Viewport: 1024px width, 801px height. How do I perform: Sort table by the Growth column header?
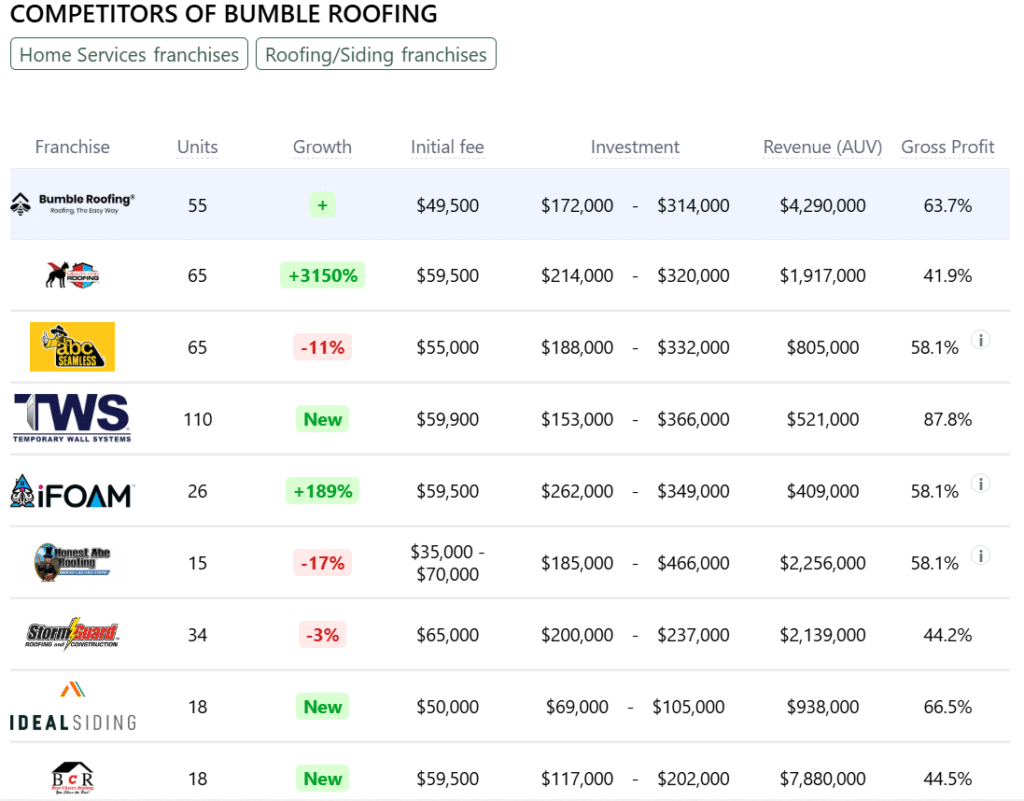(x=322, y=147)
